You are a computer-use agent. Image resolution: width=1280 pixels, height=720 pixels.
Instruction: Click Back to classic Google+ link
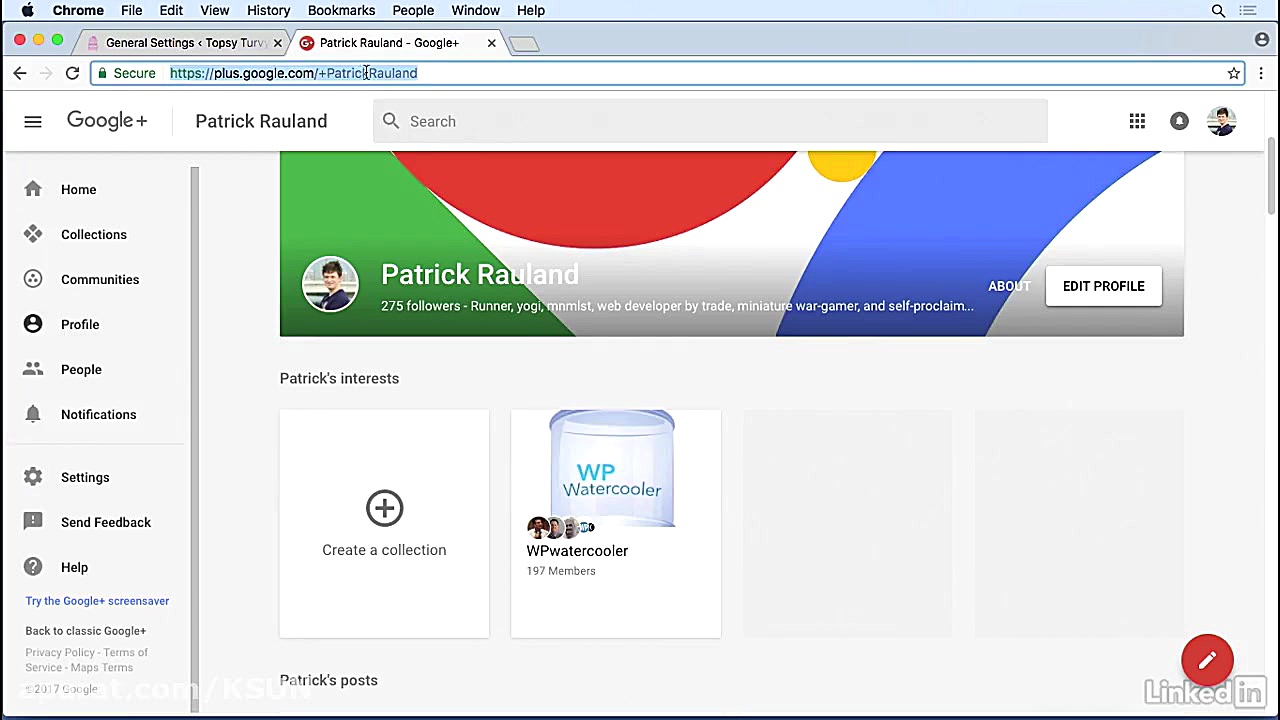[x=86, y=631]
